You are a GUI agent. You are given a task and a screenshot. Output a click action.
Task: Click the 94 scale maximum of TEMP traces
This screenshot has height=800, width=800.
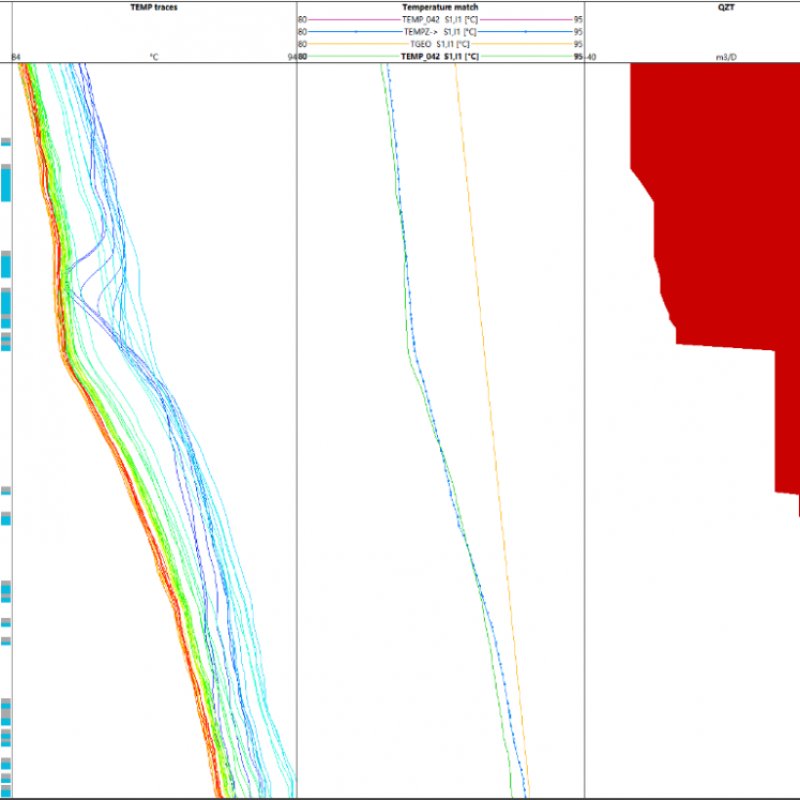(x=291, y=57)
